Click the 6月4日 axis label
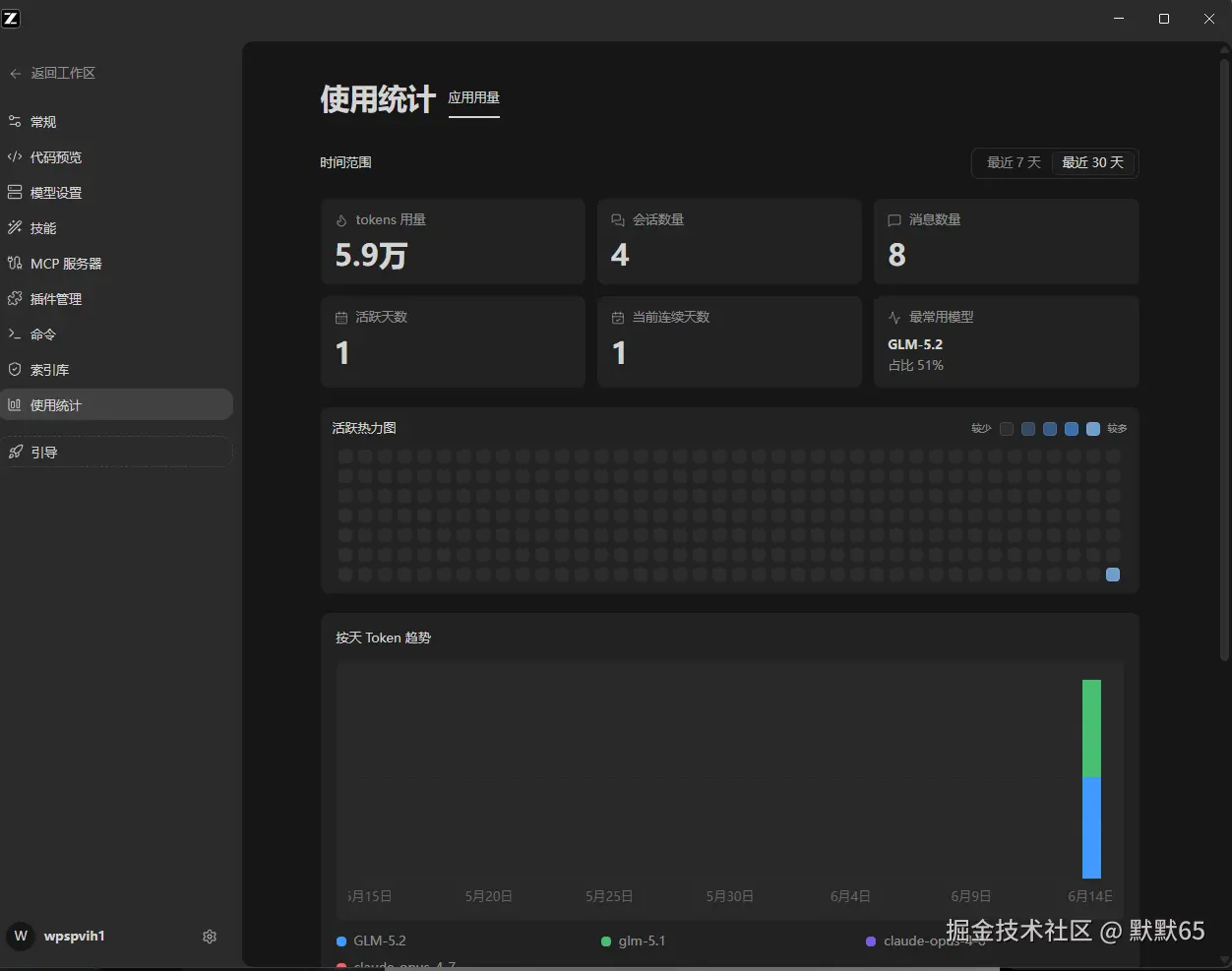1232x971 pixels. tap(850, 896)
